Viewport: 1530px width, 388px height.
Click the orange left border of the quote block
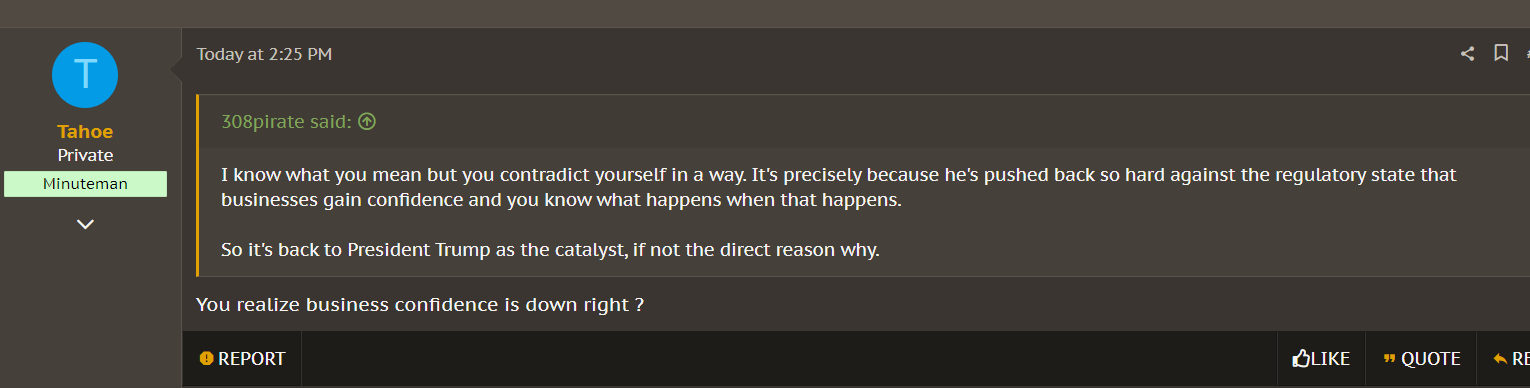point(198,185)
